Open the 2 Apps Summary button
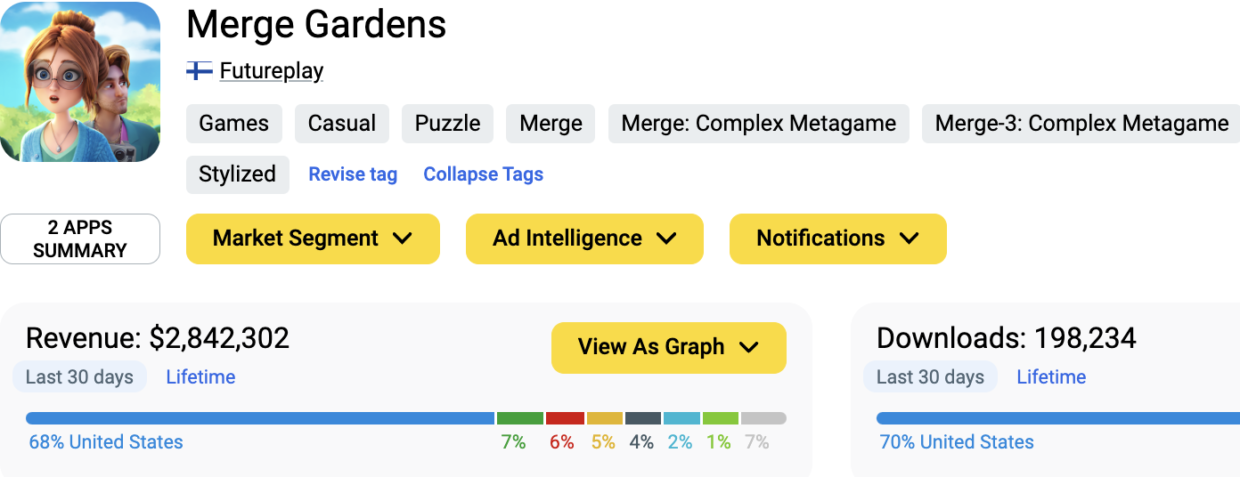The height and width of the screenshot is (477, 1240). point(80,239)
